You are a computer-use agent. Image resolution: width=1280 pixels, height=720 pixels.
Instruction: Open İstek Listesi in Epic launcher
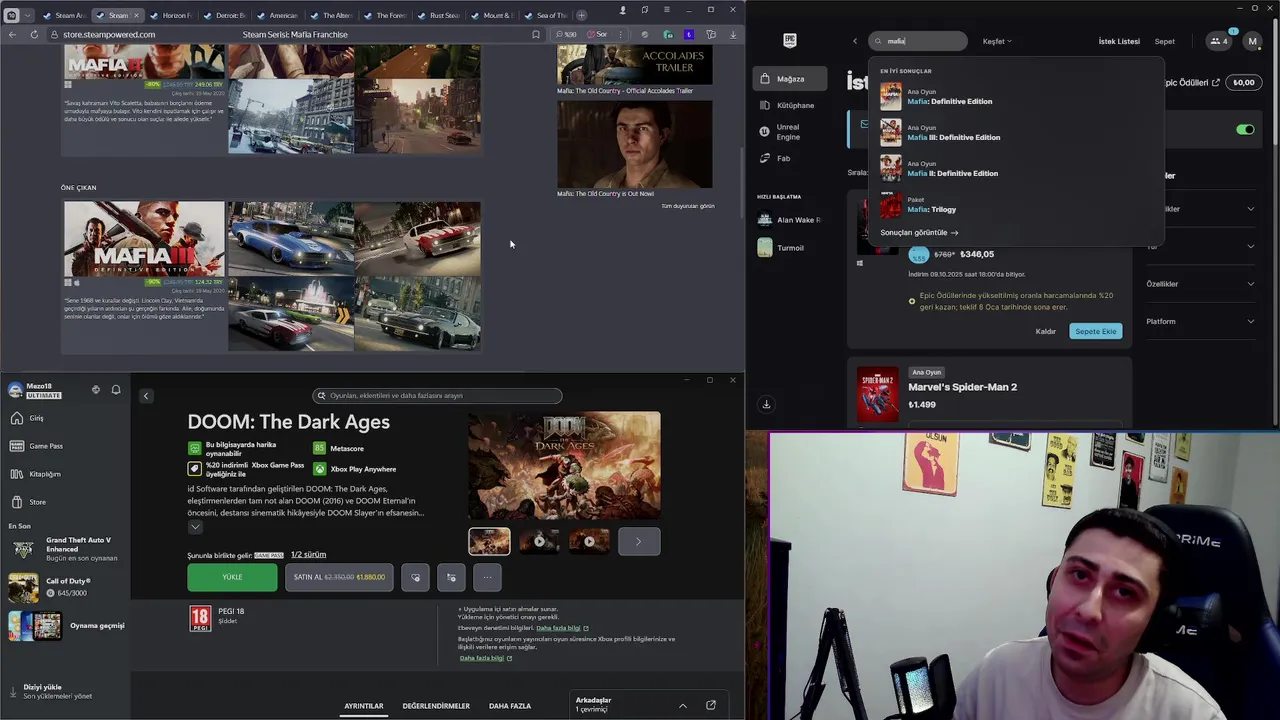pyautogui.click(x=1119, y=41)
